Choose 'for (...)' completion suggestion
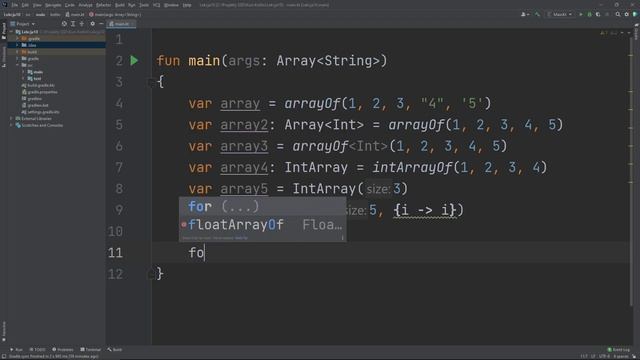The image size is (640, 360). click(x=262, y=207)
